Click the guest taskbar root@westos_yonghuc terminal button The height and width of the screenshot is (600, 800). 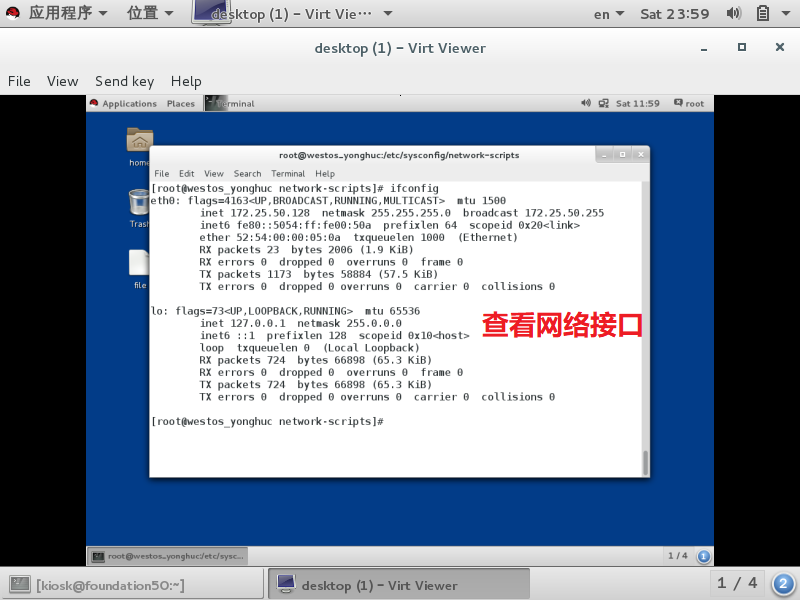point(169,556)
